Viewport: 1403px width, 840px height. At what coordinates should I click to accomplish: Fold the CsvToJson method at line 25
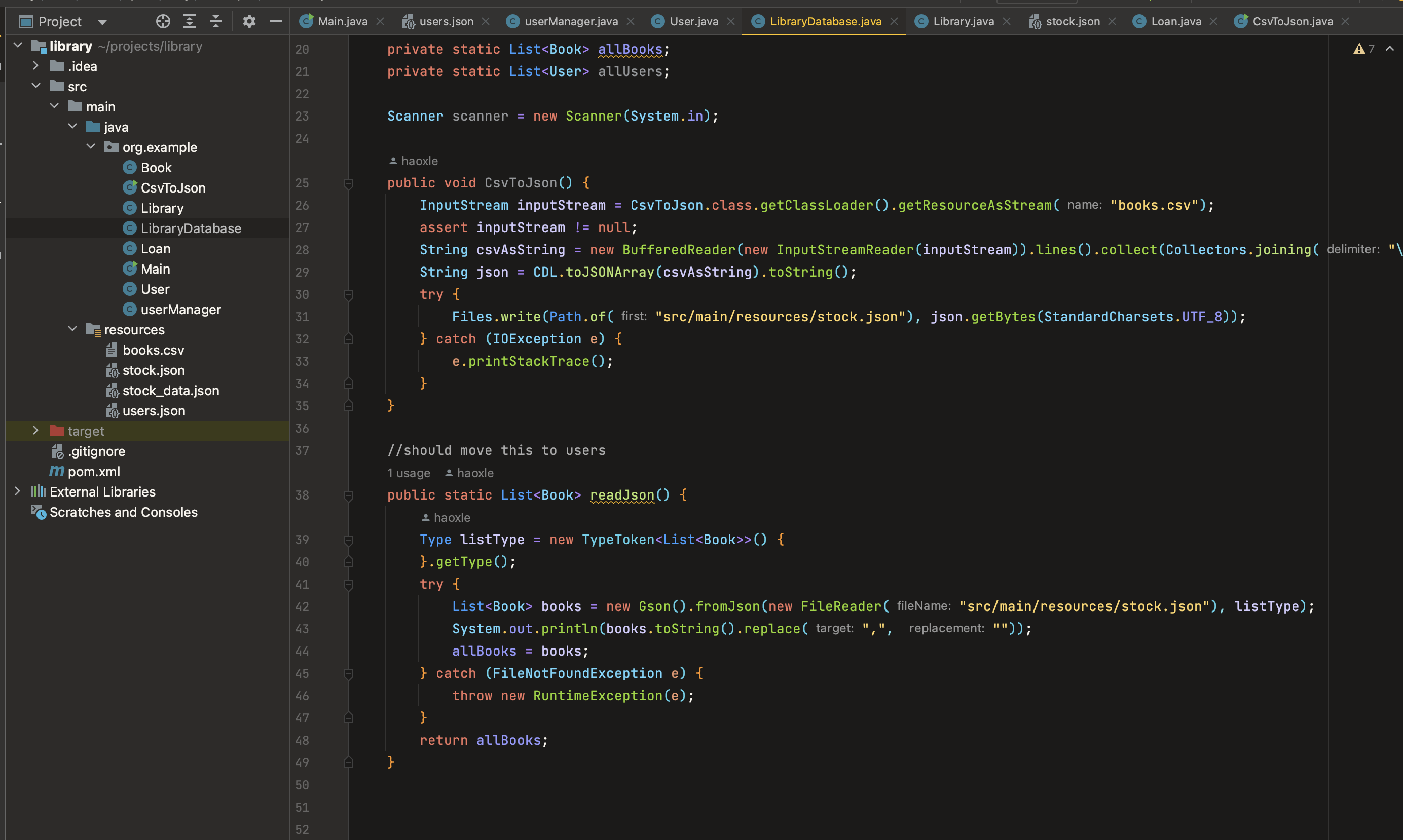(349, 183)
